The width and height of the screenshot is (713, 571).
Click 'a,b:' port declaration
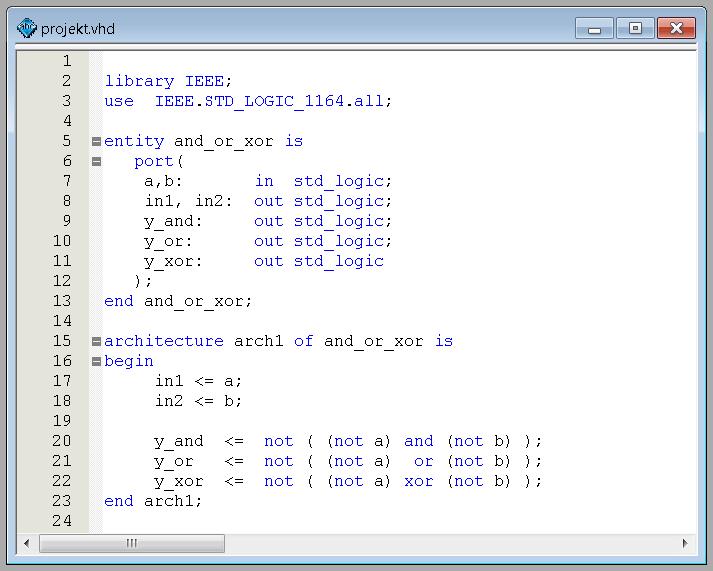pos(163,181)
